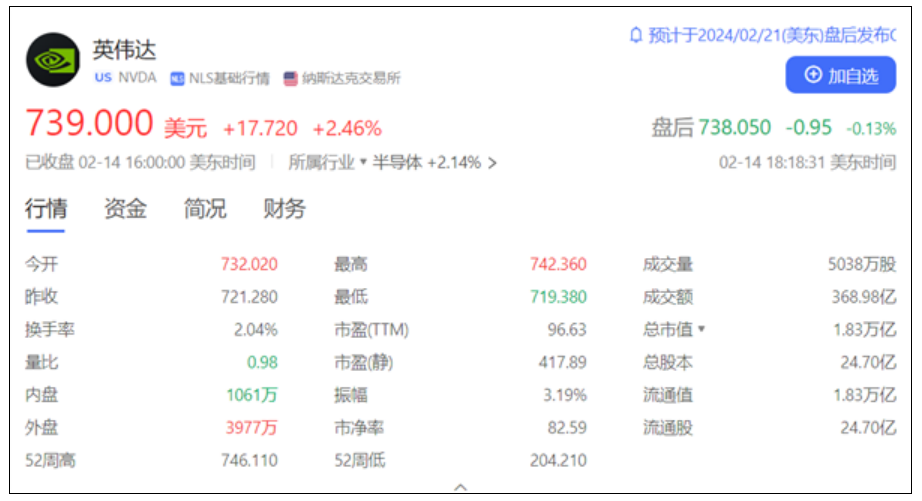Click the 总股本 value 24.70亿
The height and width of the screenshot is (501, 922).
[x=868, y=362]
